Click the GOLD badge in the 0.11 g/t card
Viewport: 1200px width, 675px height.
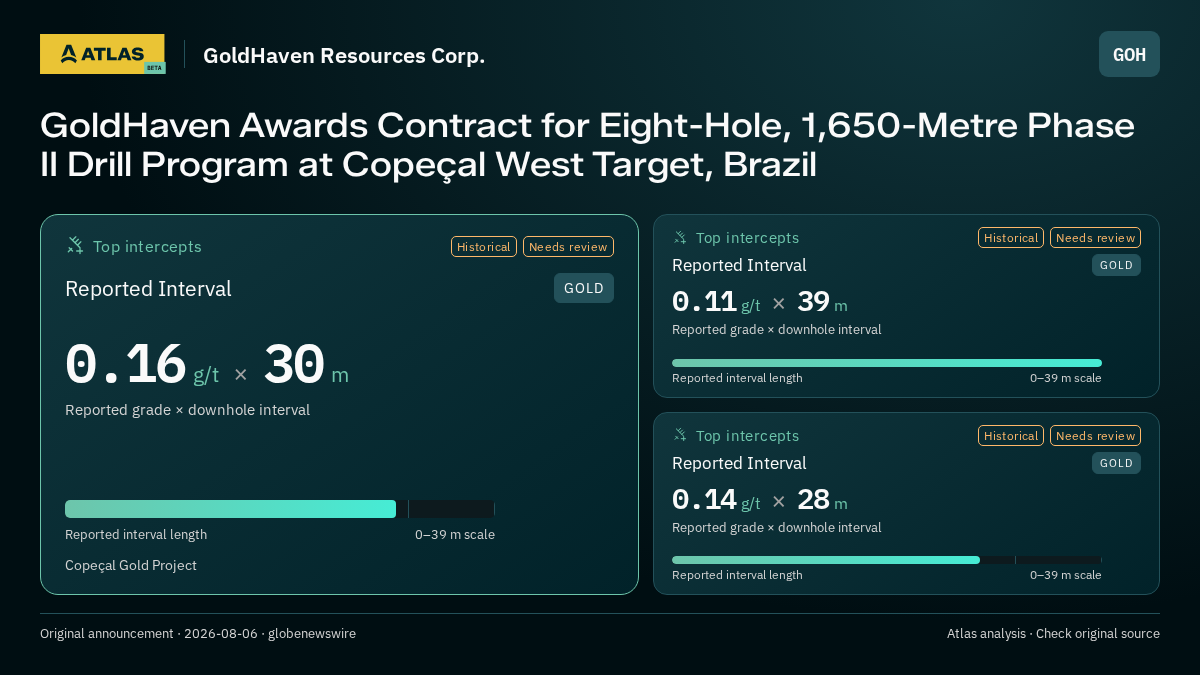tap(1116, 265)
